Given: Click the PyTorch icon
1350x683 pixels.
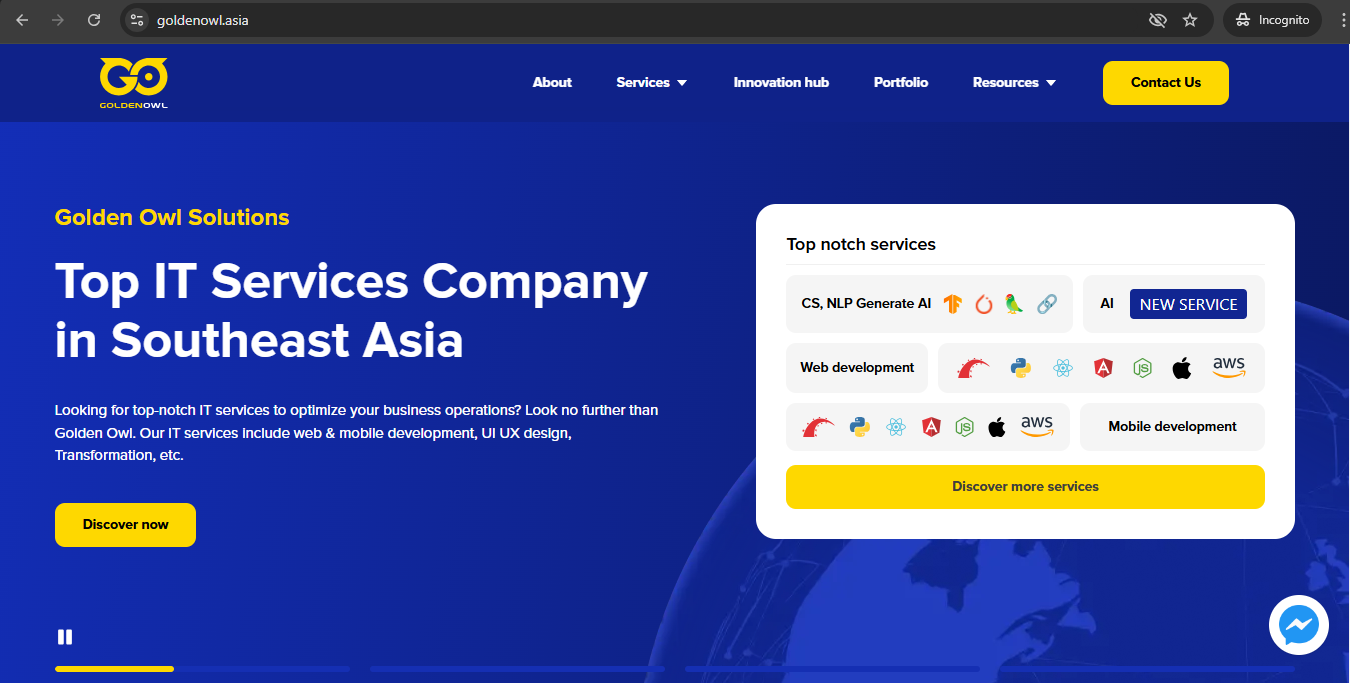Looking at the screenshot, I should pyautogui.click(x=983, y=304).
